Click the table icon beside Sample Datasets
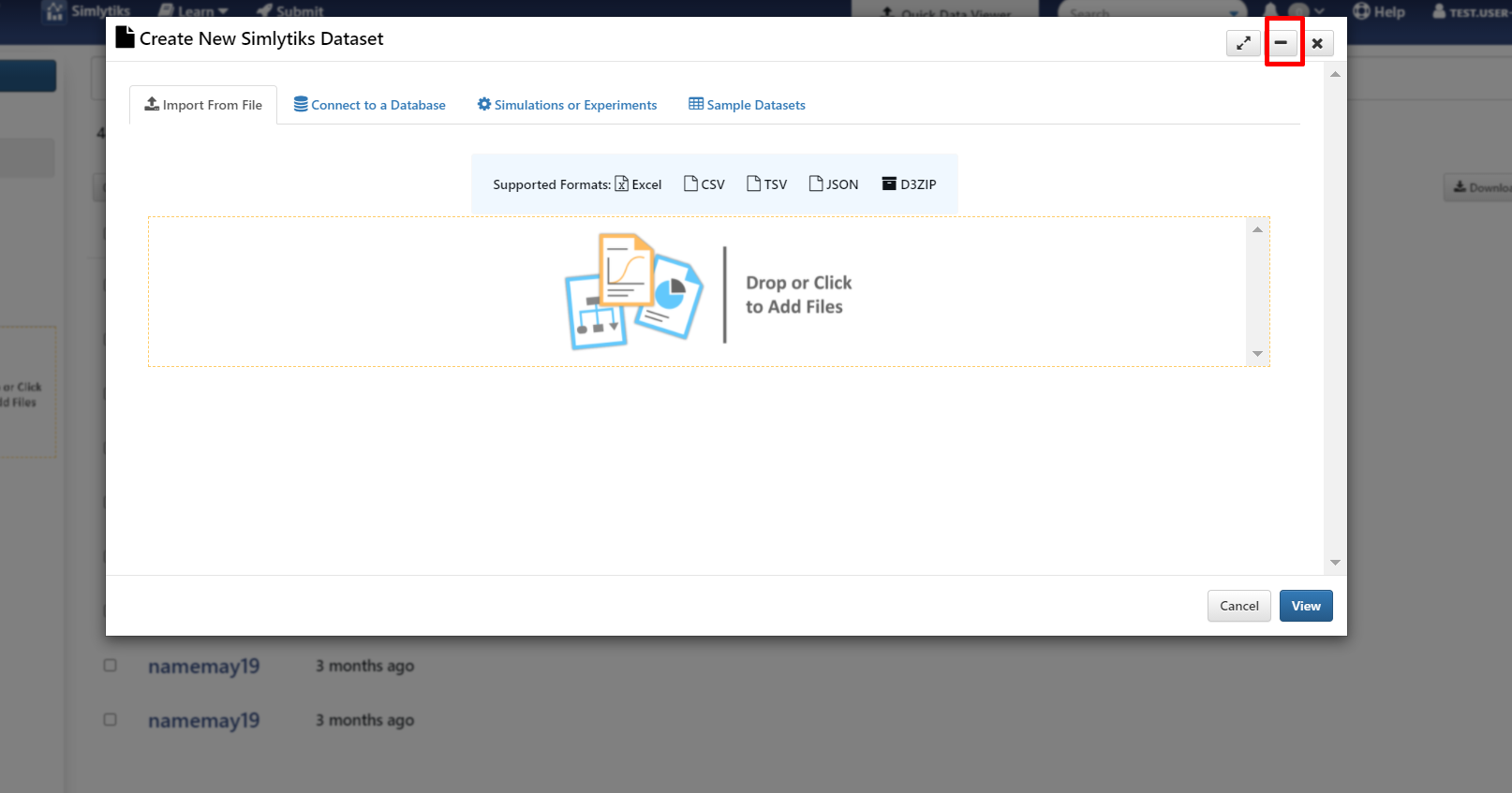This screenshot has width=1512, height=793. [x=696, y=104]
